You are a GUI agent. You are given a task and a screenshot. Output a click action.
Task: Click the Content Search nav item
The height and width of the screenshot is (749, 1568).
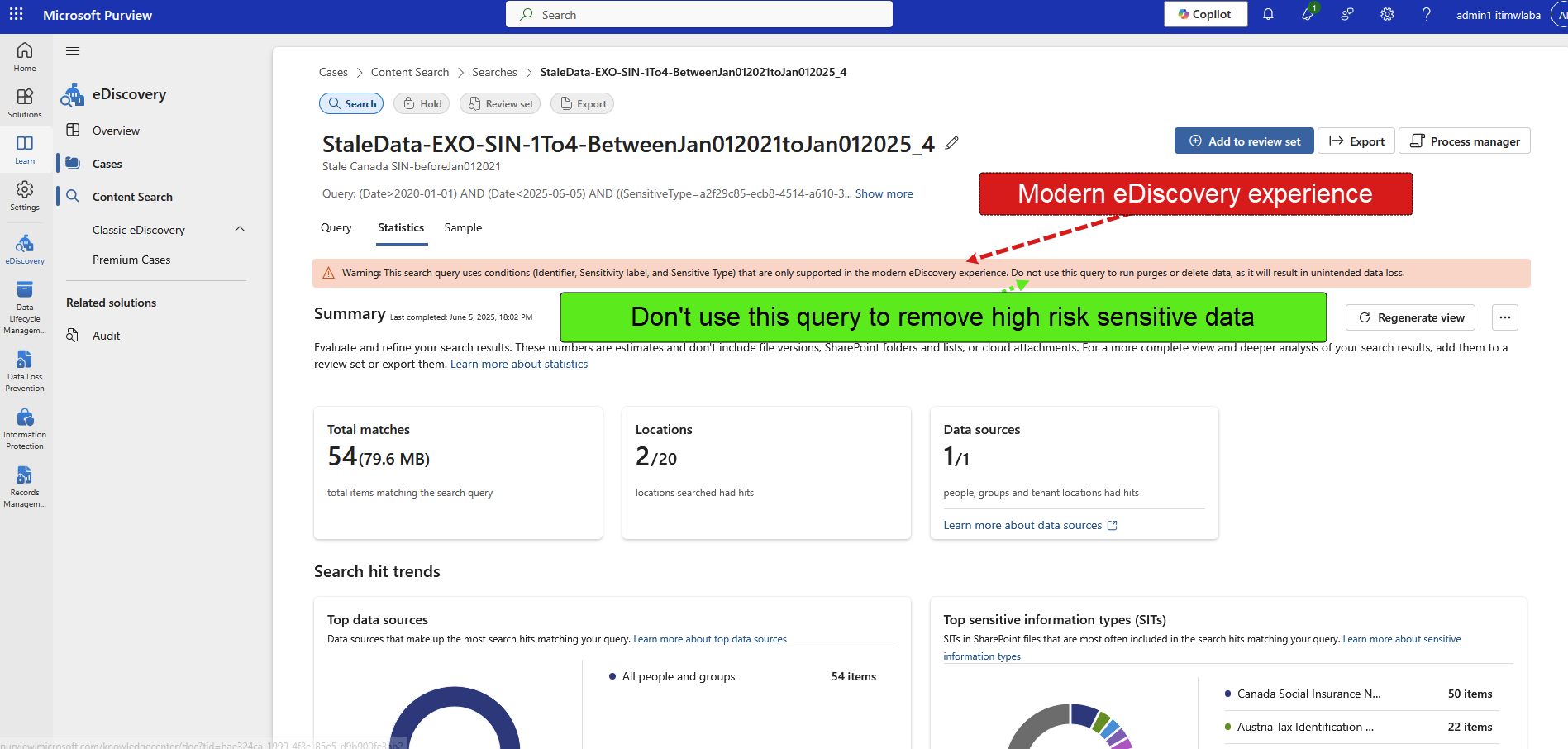click(132, 197)
